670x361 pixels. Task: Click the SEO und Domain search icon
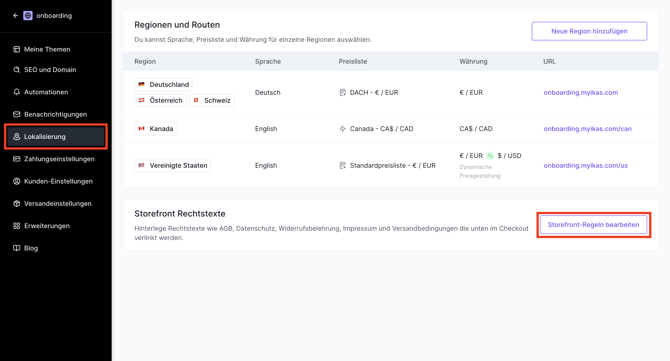(17, 70)
